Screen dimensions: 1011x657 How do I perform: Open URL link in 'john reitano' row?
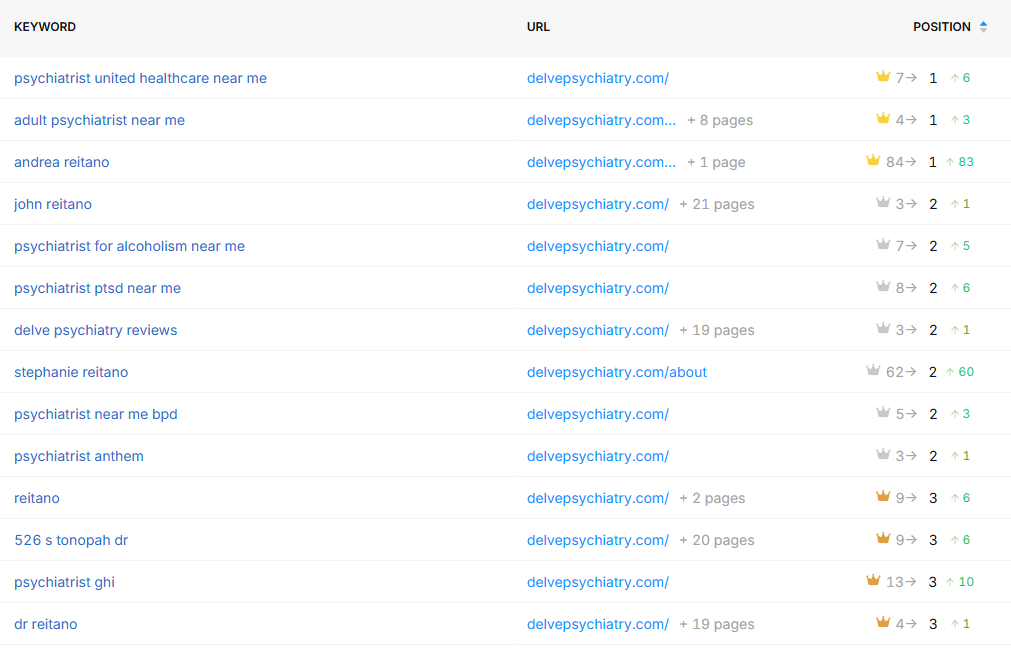[x=598, y=204]
